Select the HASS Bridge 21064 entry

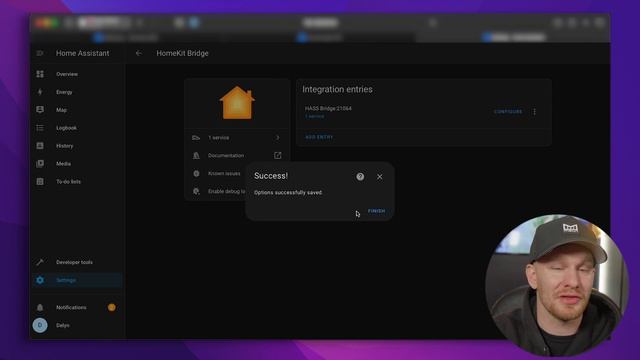point(328,109)
